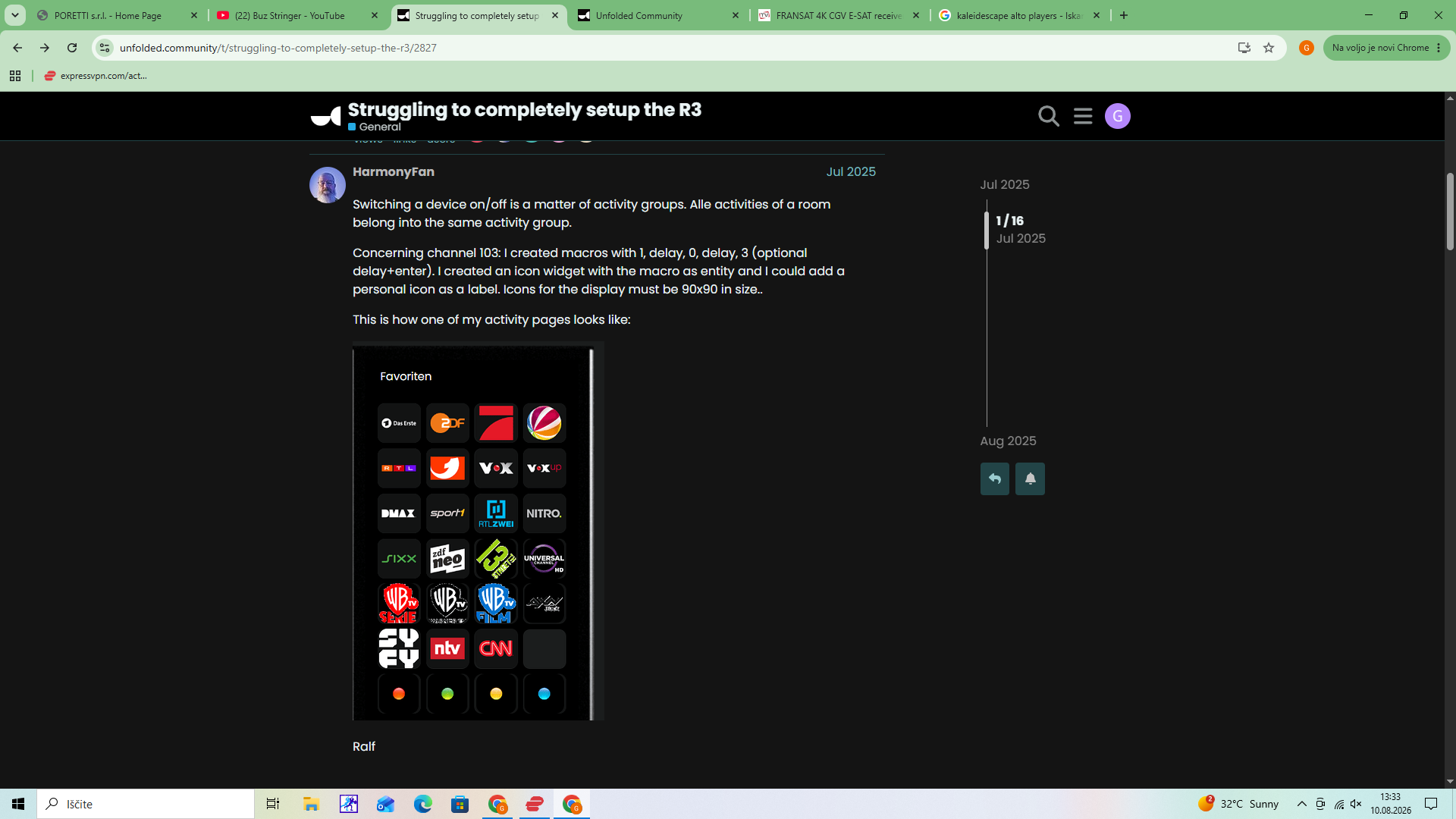Click the scroll down arrow on page scrollbar
This screenshot has height=819, width=1456.
coord(1450,782)
